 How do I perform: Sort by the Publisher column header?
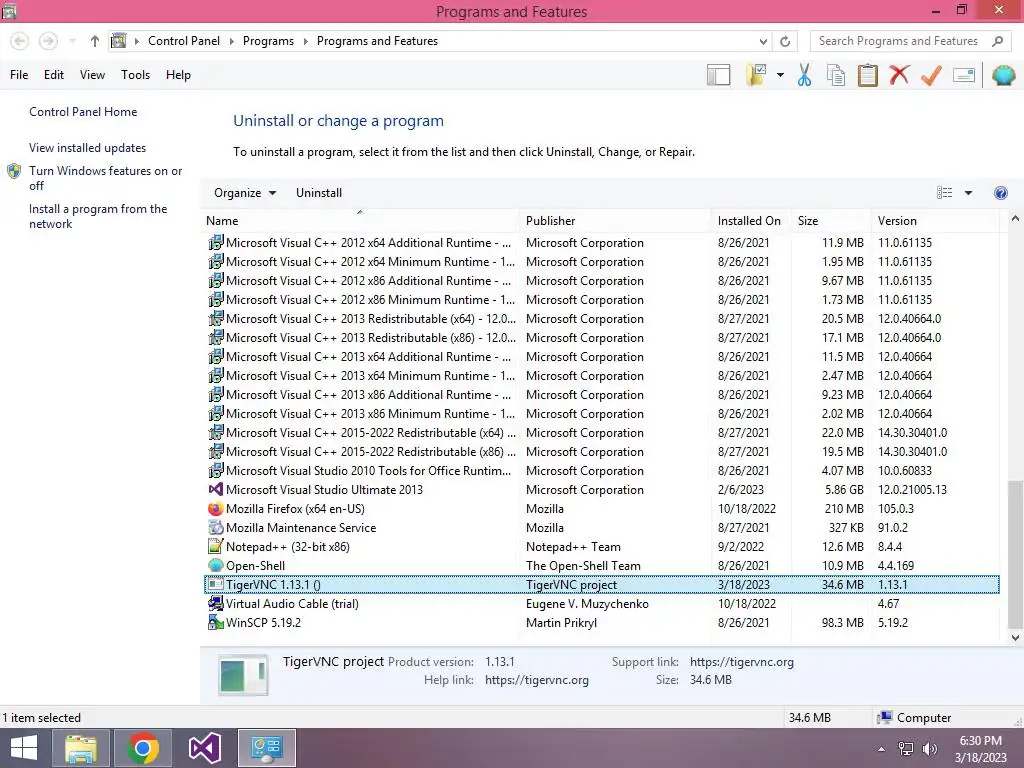615,221
